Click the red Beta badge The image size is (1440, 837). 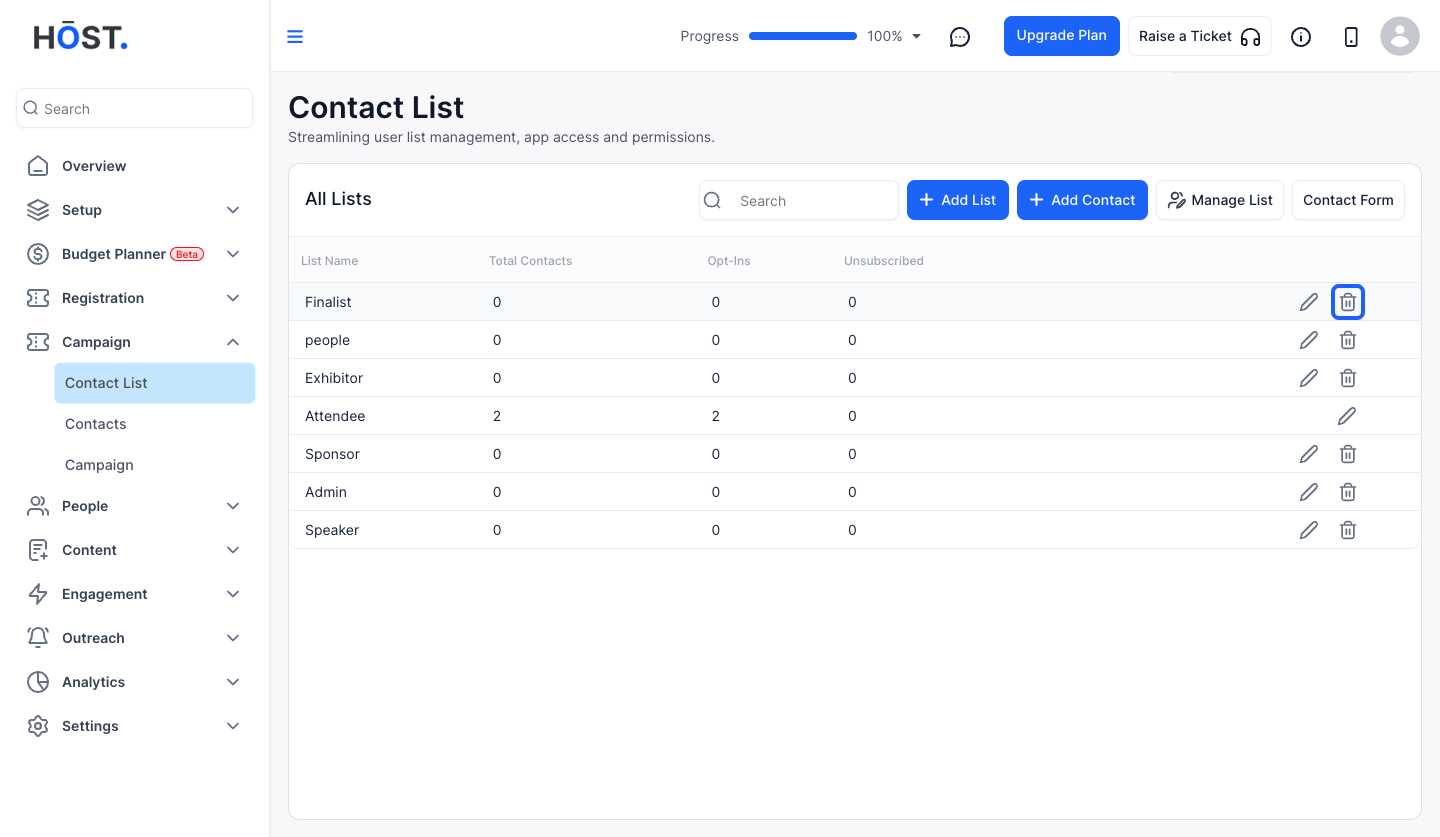[x=187, y=254]
